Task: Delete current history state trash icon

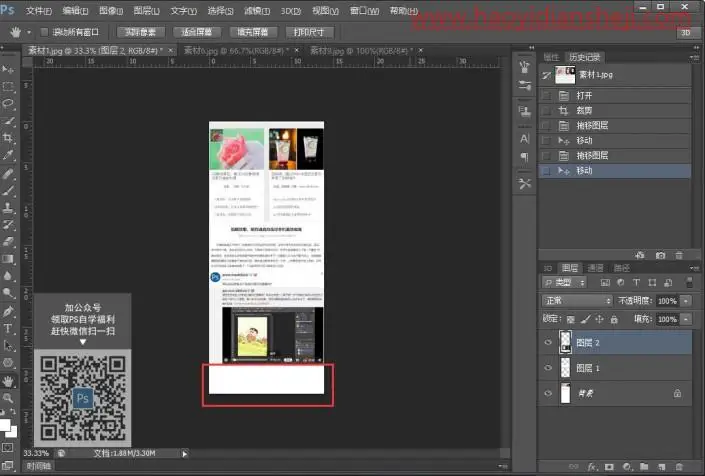Action: pos(679,255)
